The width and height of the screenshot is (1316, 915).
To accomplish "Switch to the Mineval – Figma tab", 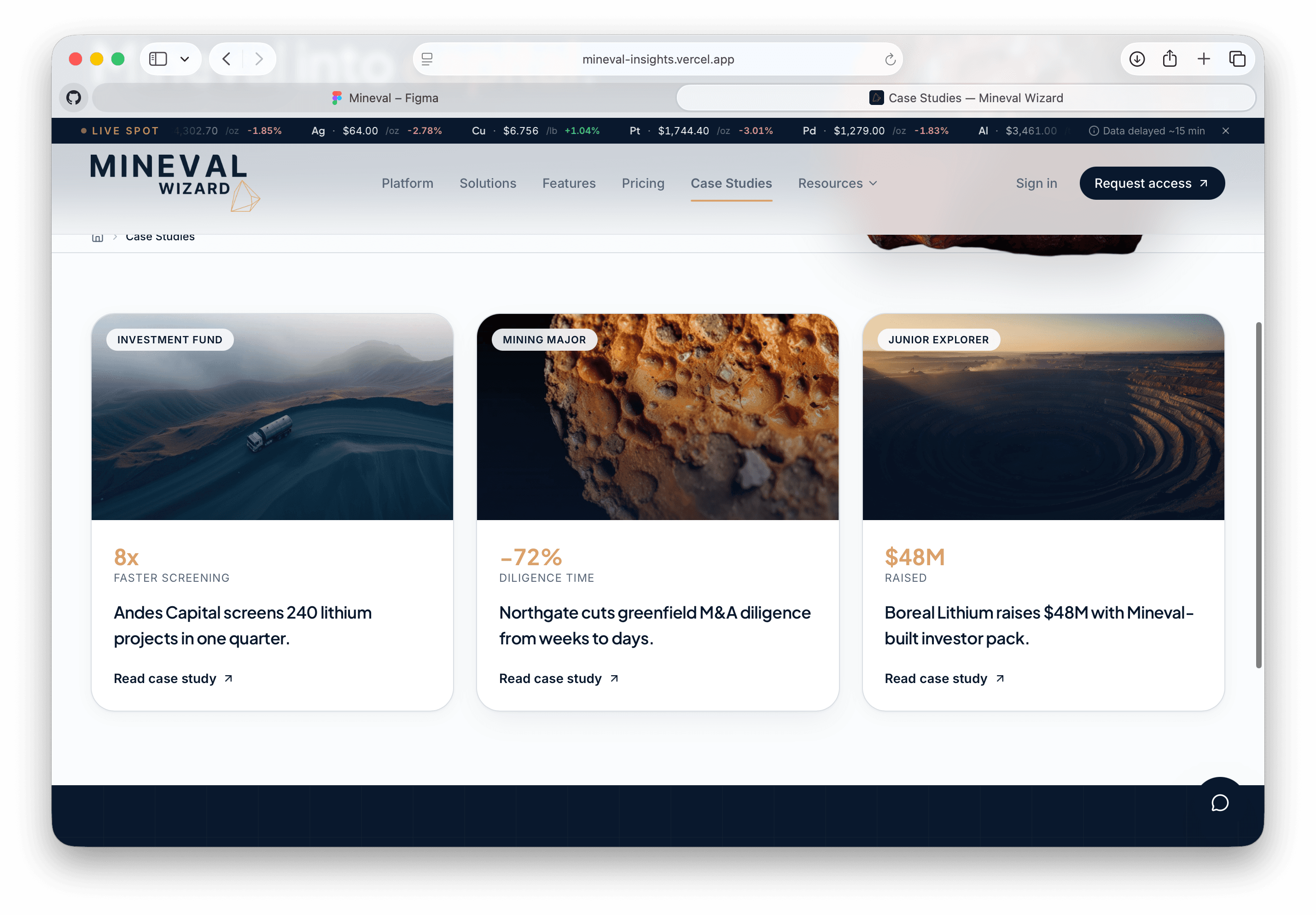I will tap(384, 98).
